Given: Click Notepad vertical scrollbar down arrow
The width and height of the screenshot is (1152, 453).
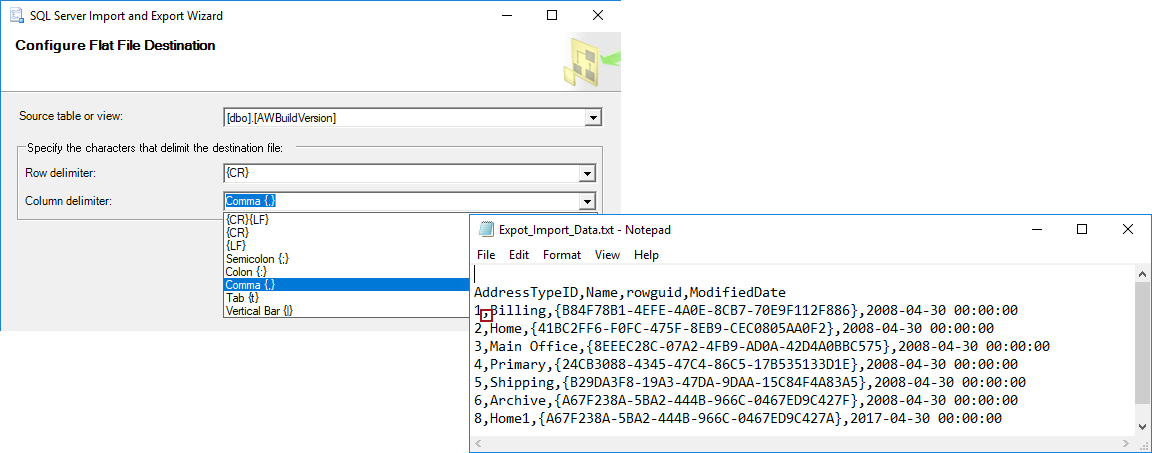Looking at the screenshot, I should click(1143, 427).
